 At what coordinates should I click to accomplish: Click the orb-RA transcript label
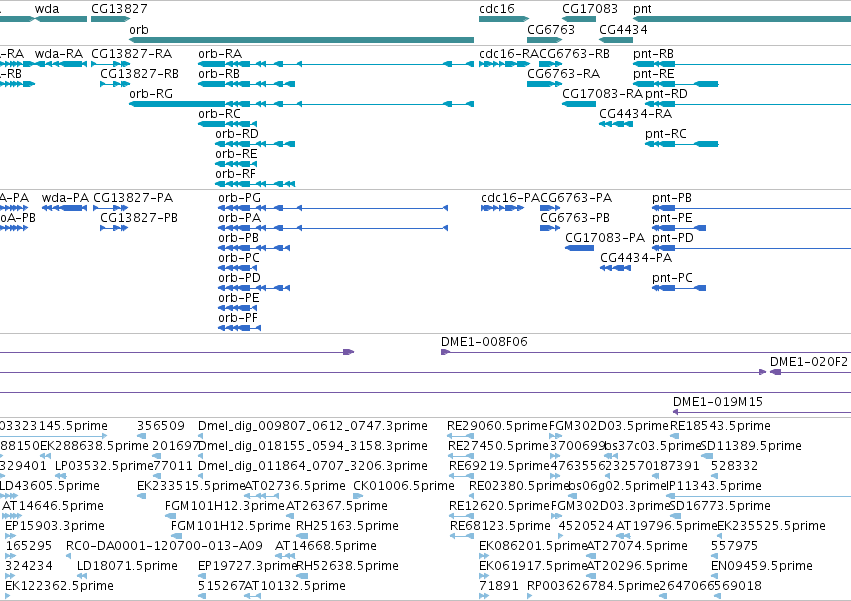220,54
